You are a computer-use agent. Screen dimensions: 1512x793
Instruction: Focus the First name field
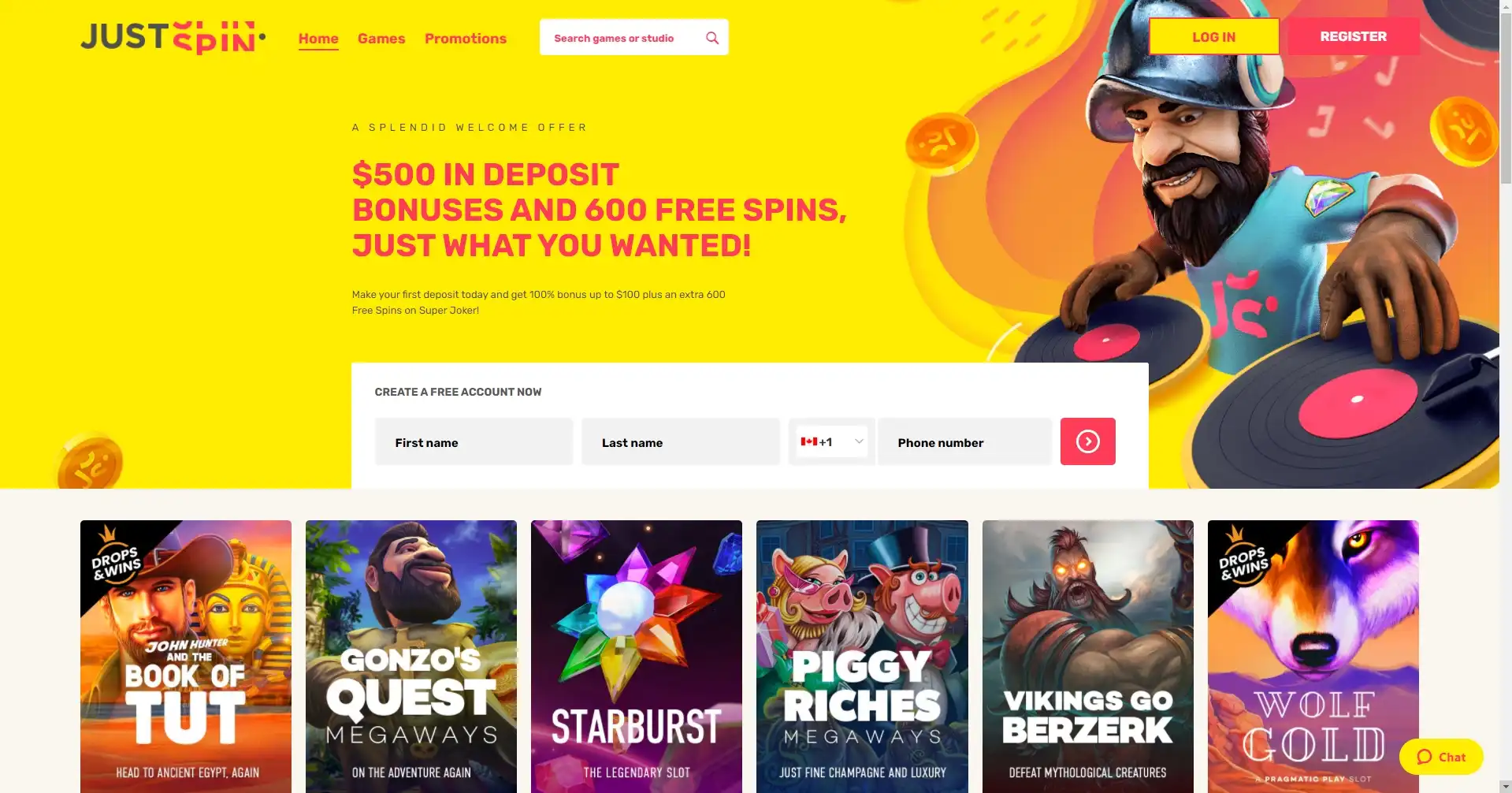click(x=474, y=441)
